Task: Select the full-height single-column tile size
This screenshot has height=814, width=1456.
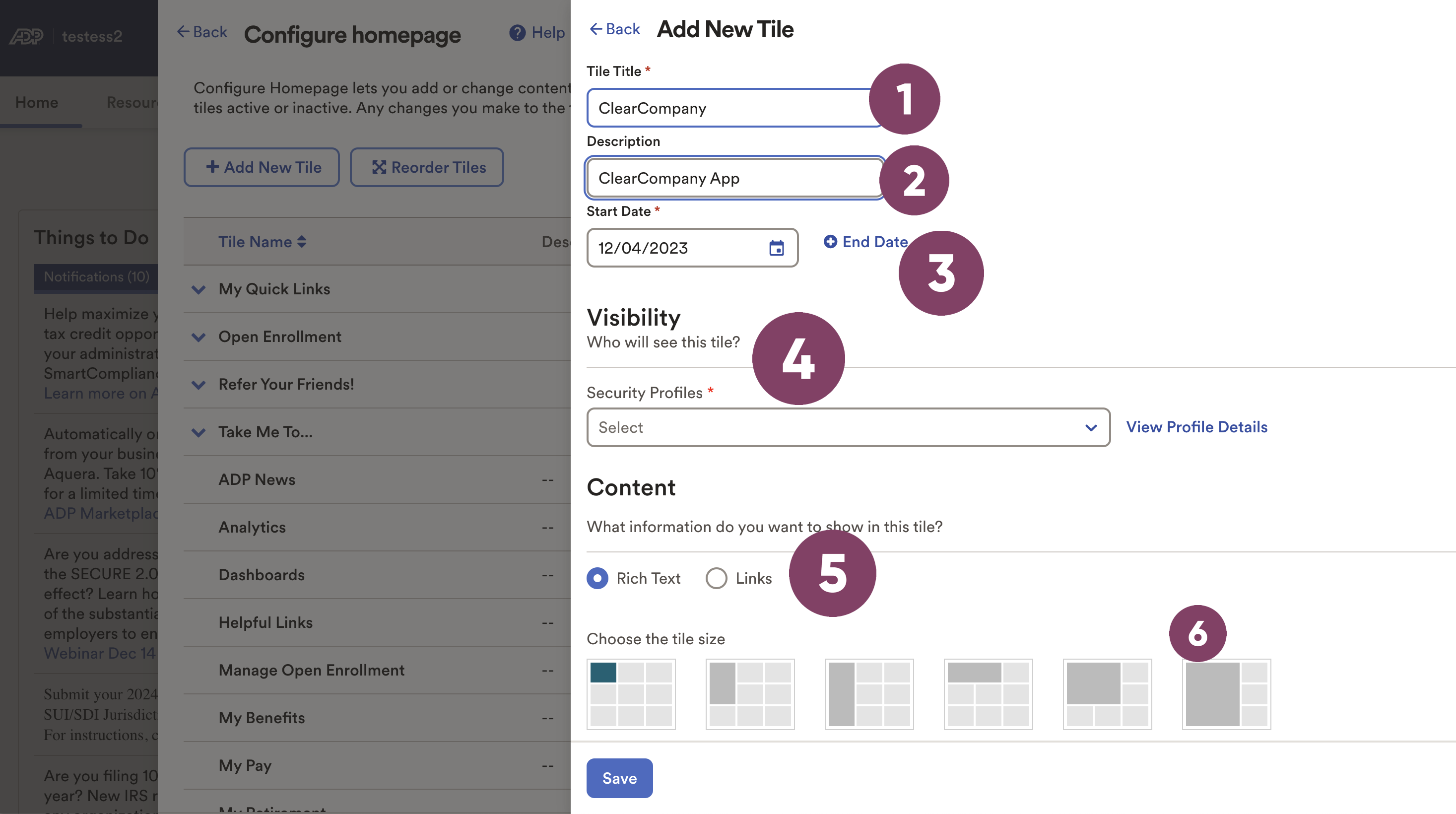Action: pyautogui.click(x=869, y=693)
